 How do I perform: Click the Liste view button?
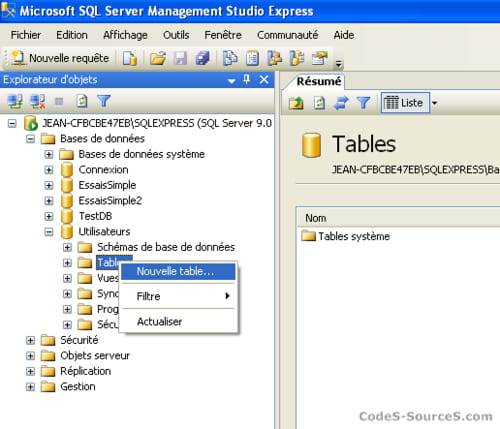coord(405,103)
